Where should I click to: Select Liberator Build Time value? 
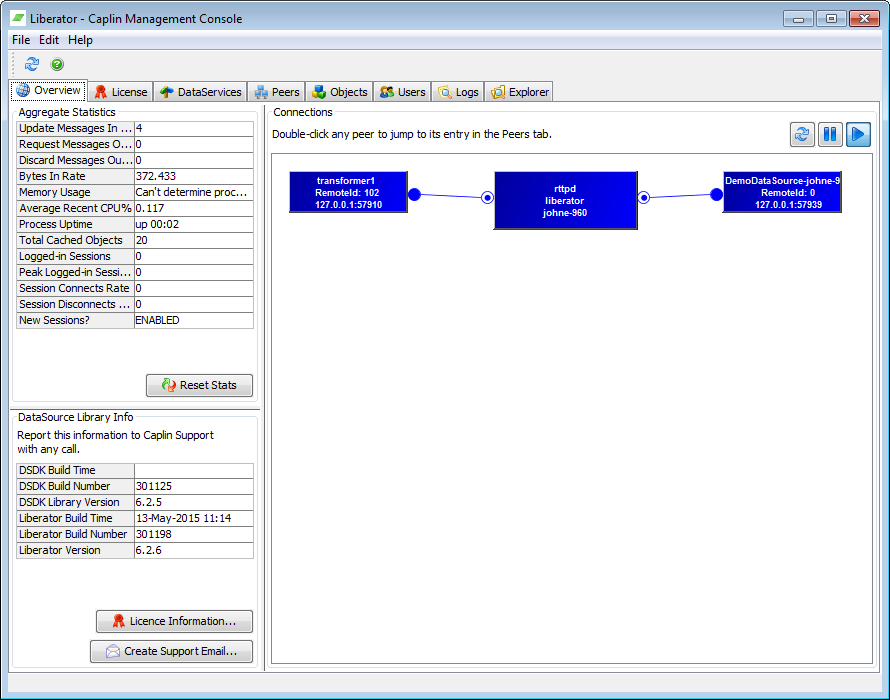pyautogui.click(x=194, y=518)
